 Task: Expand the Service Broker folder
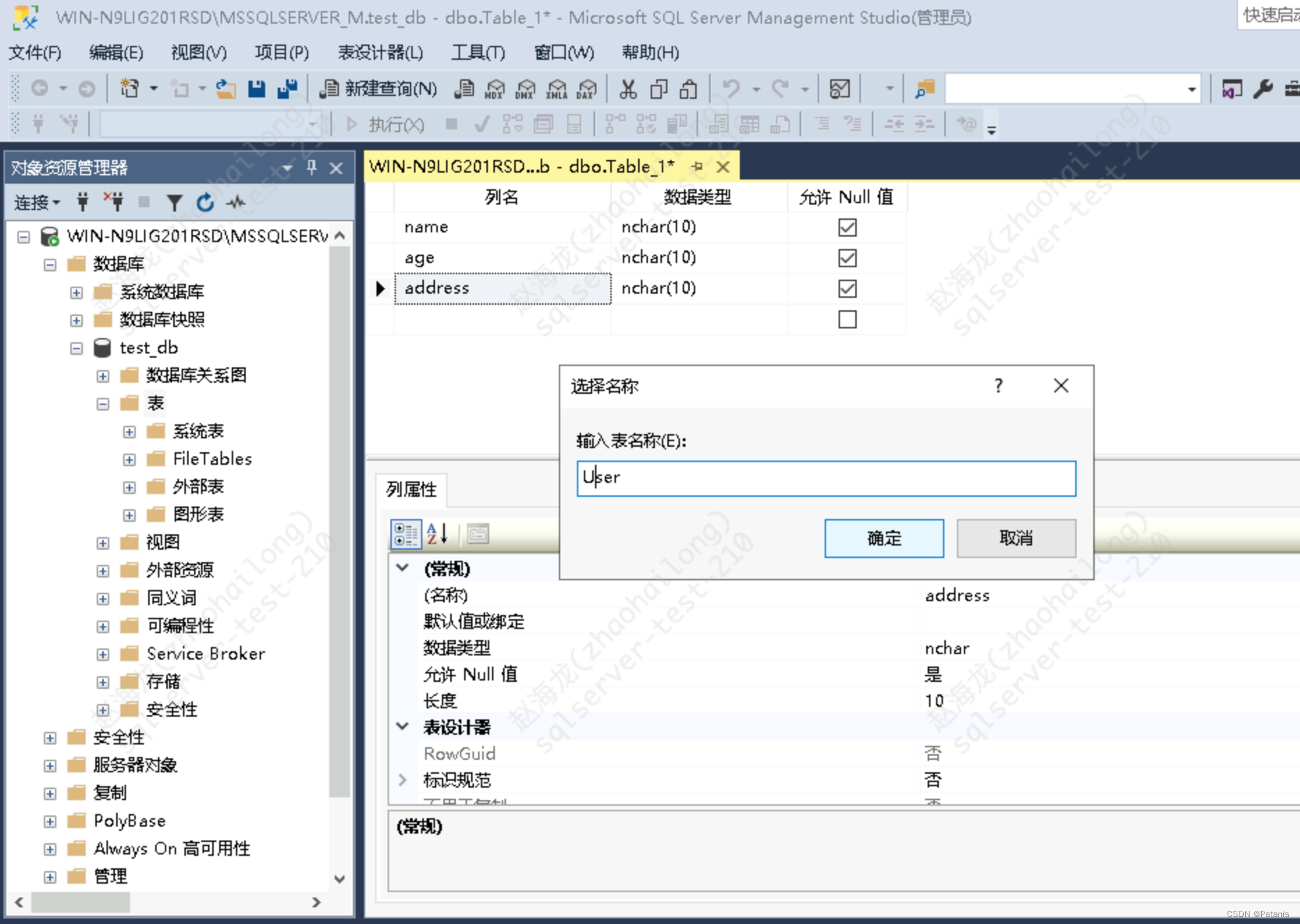pyautogui.click(x=103, y=654)
